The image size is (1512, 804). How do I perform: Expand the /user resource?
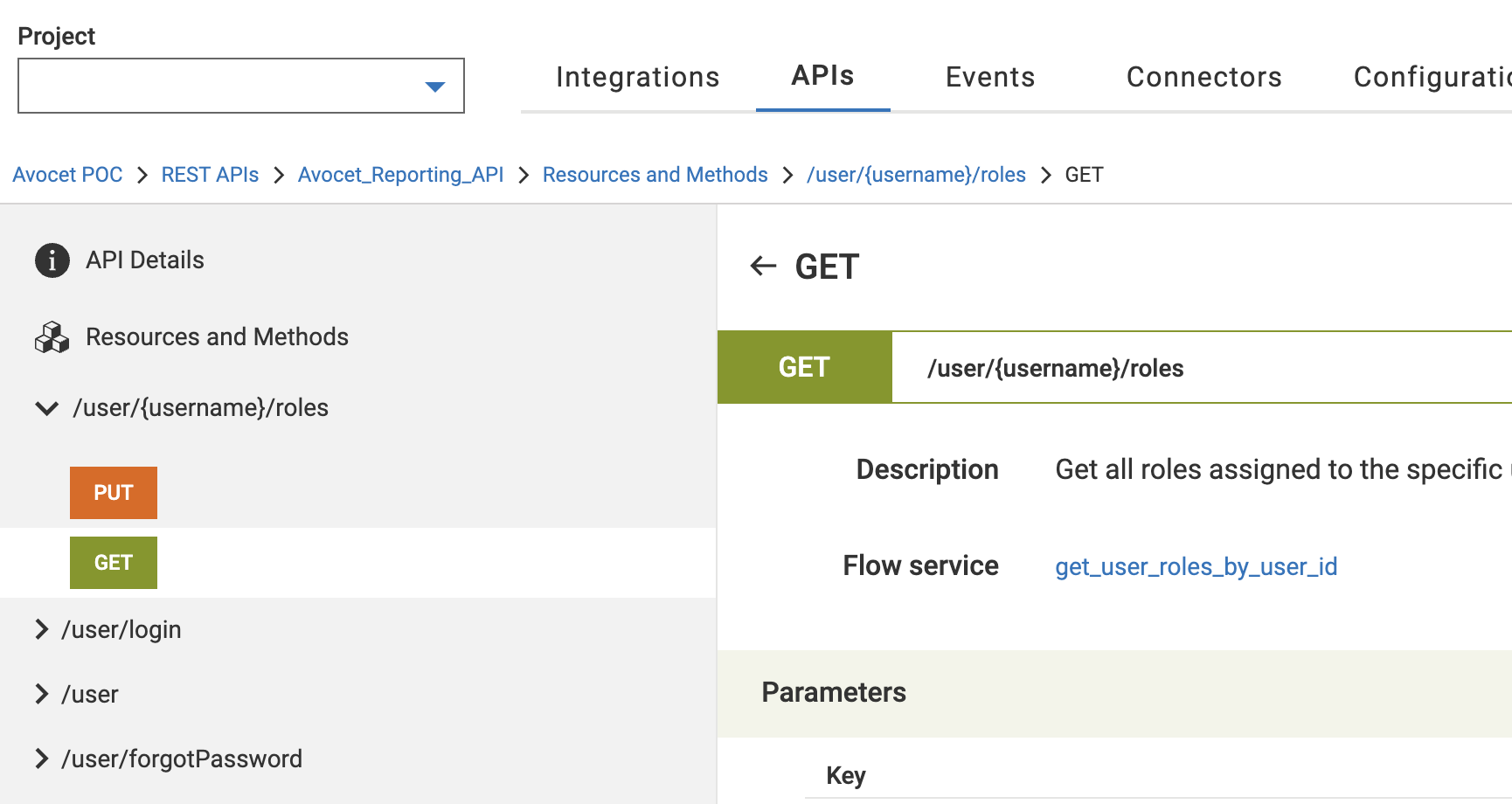pyautogui.click(x=41, y=694)
